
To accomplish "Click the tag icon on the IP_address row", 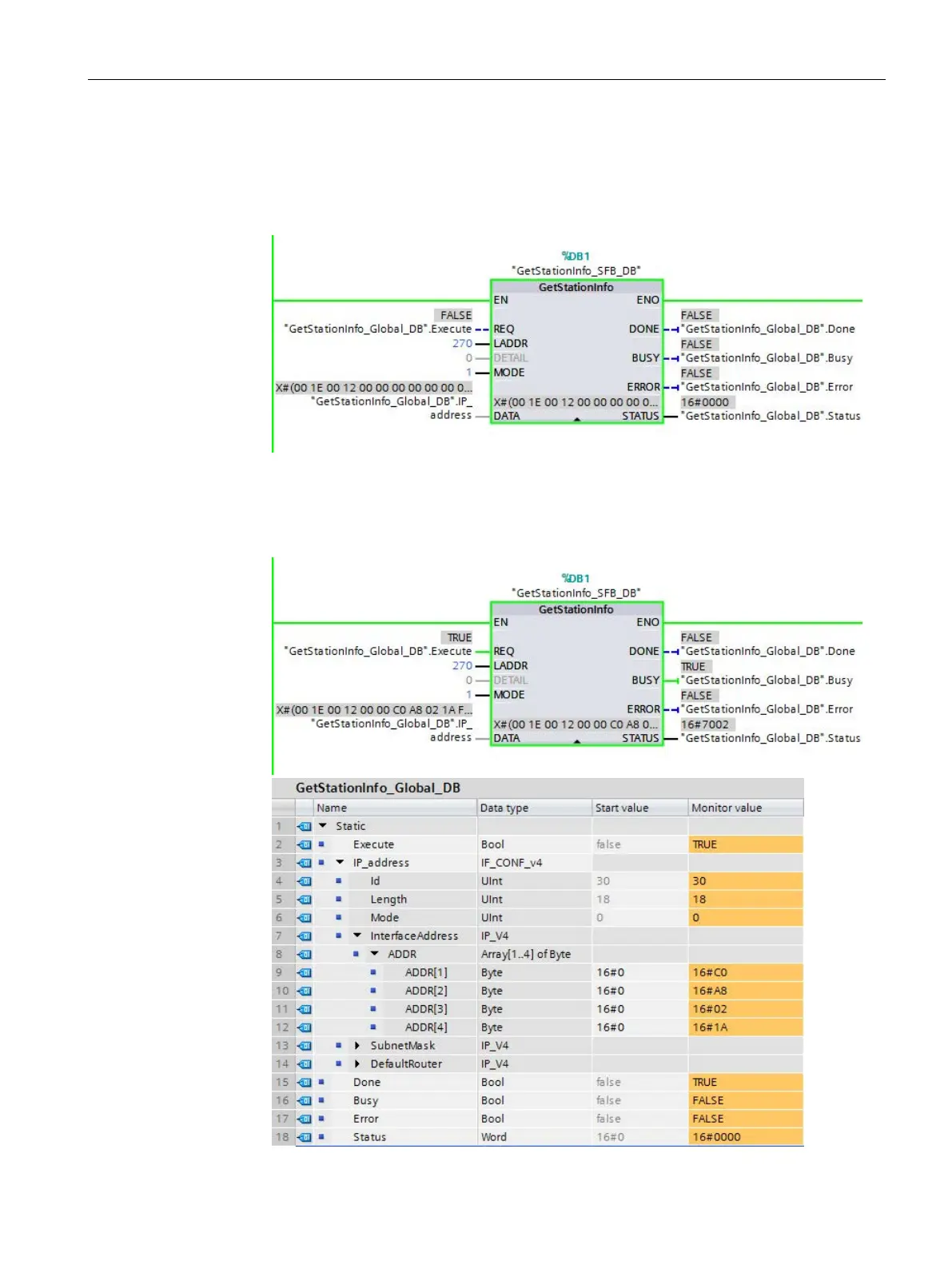I will (x=305, y=863).
